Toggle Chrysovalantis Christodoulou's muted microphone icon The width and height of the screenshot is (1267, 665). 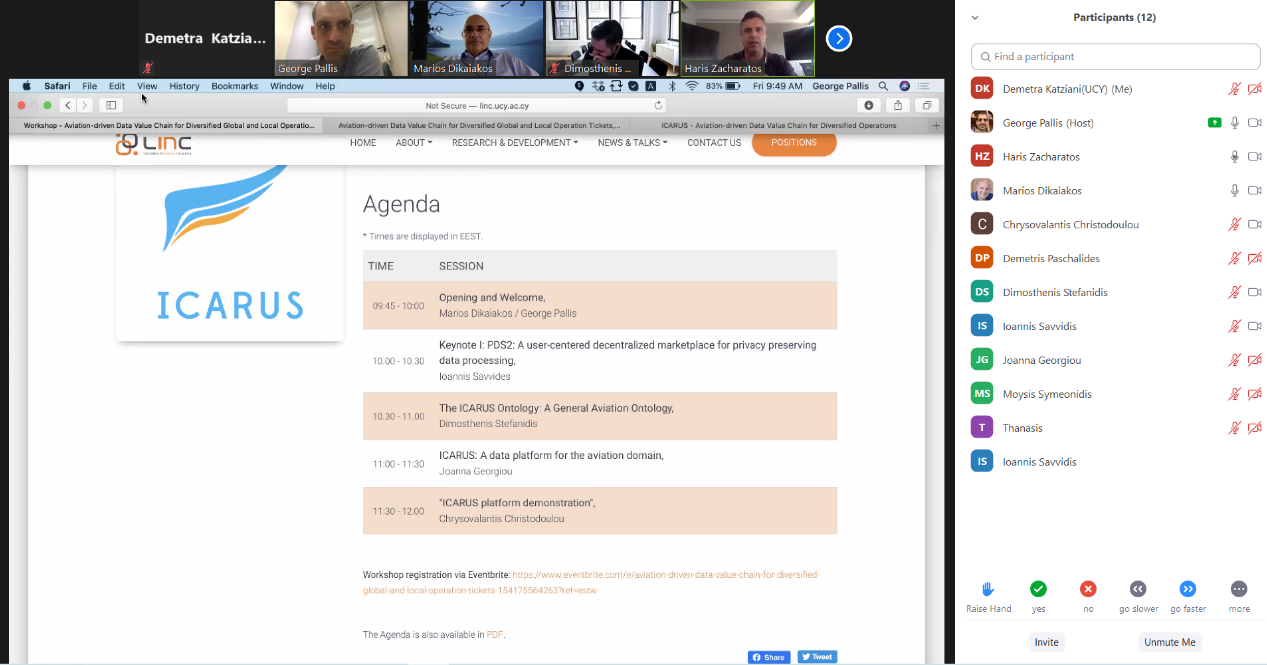tap(1235, 225)
